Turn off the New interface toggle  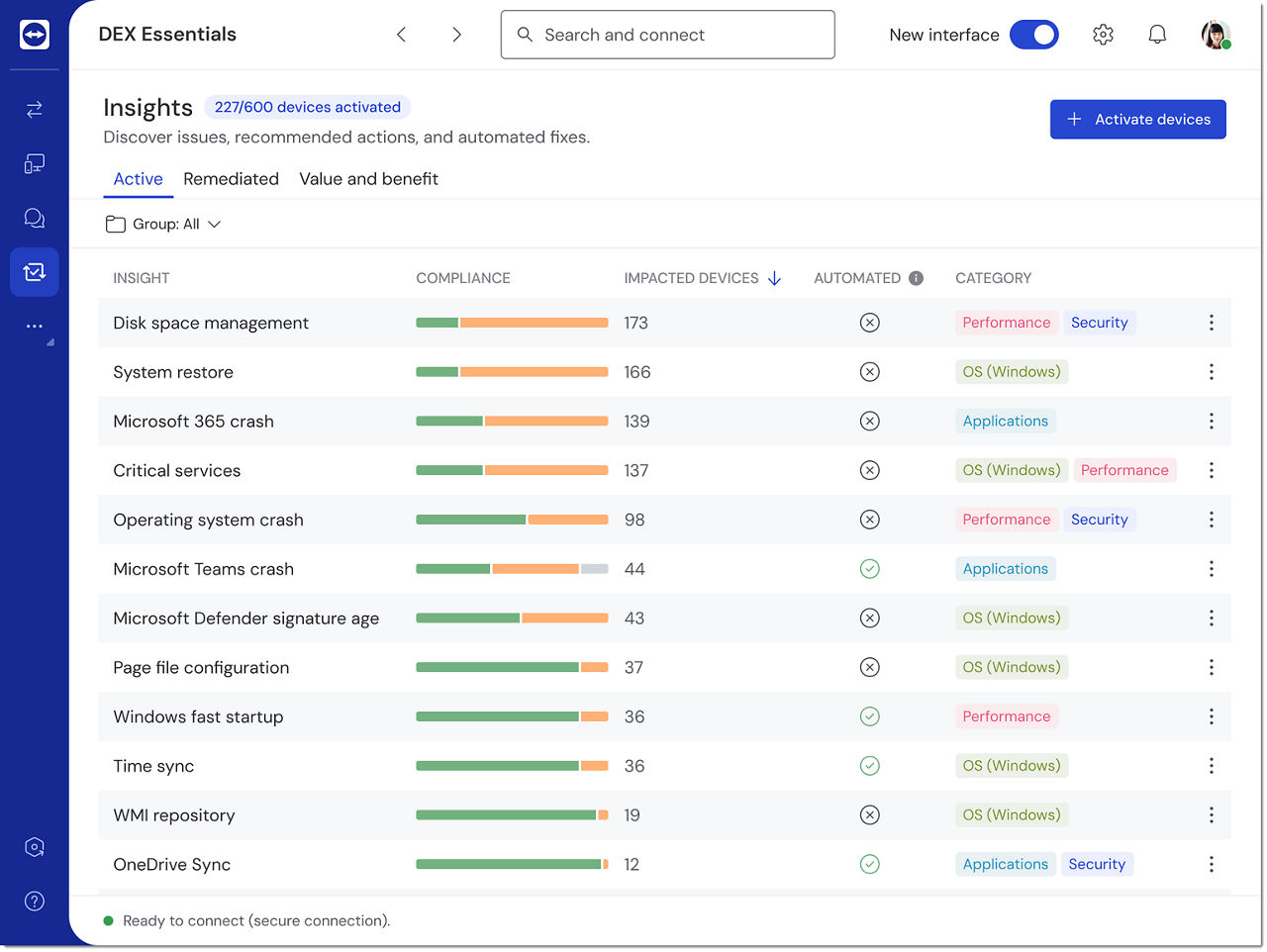click(1033, 35)
